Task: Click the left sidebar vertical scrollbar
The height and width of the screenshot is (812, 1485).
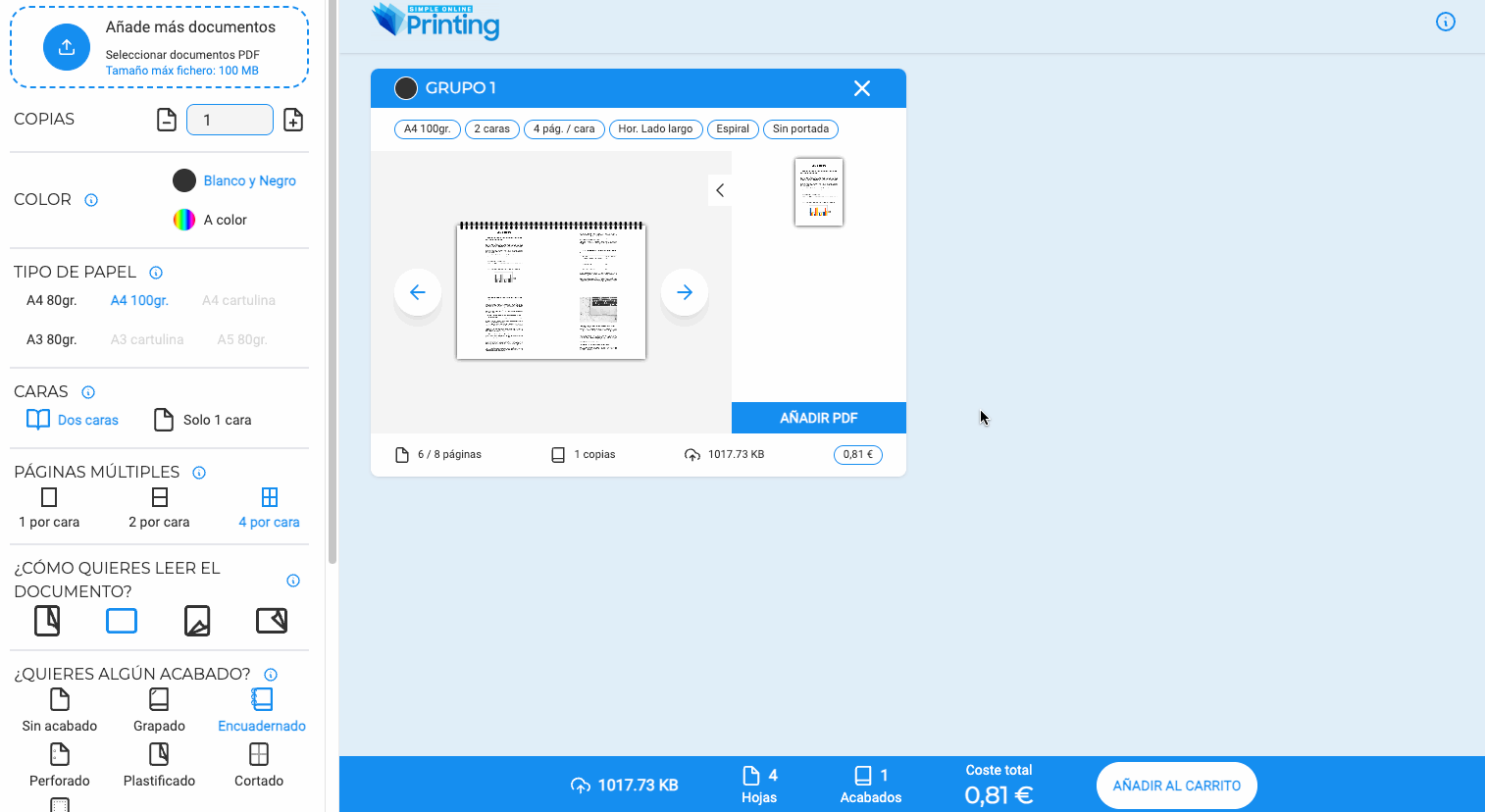Action: (333, 282)
